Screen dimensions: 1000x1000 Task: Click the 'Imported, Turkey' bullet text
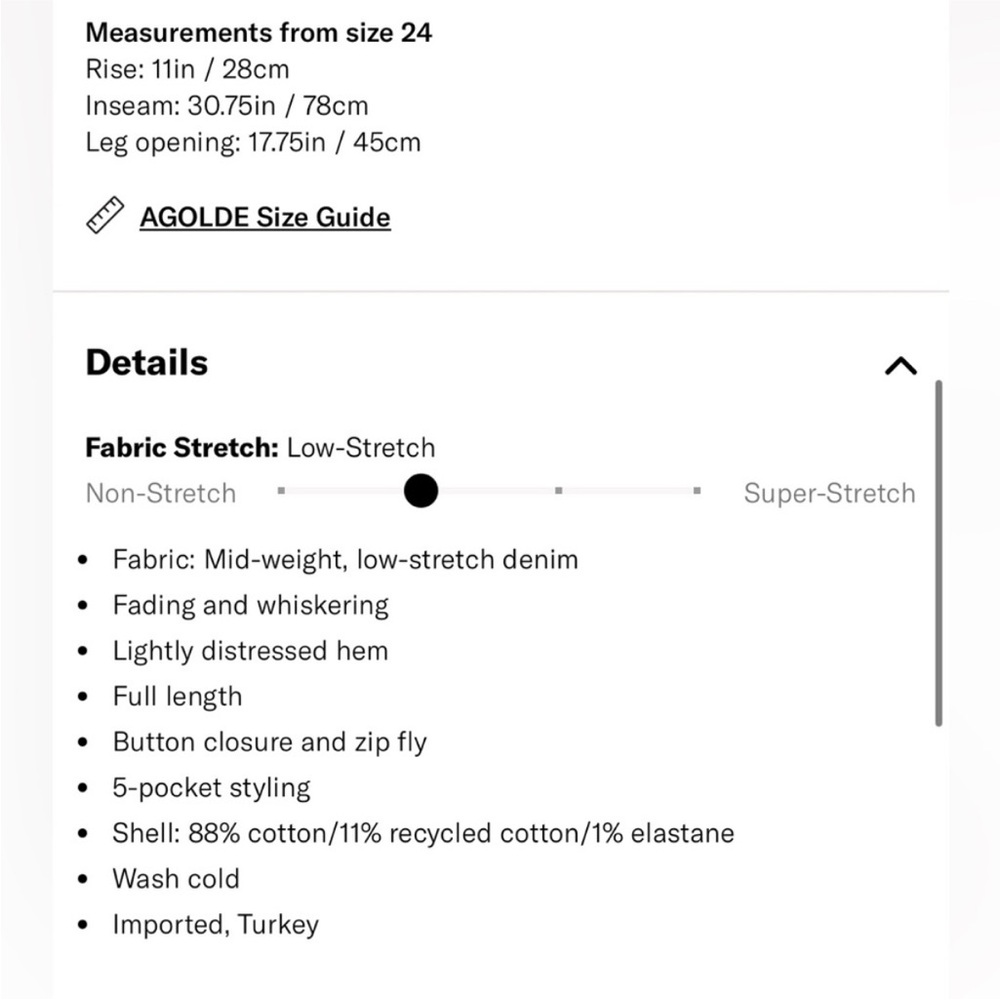(x=215, y=925)
